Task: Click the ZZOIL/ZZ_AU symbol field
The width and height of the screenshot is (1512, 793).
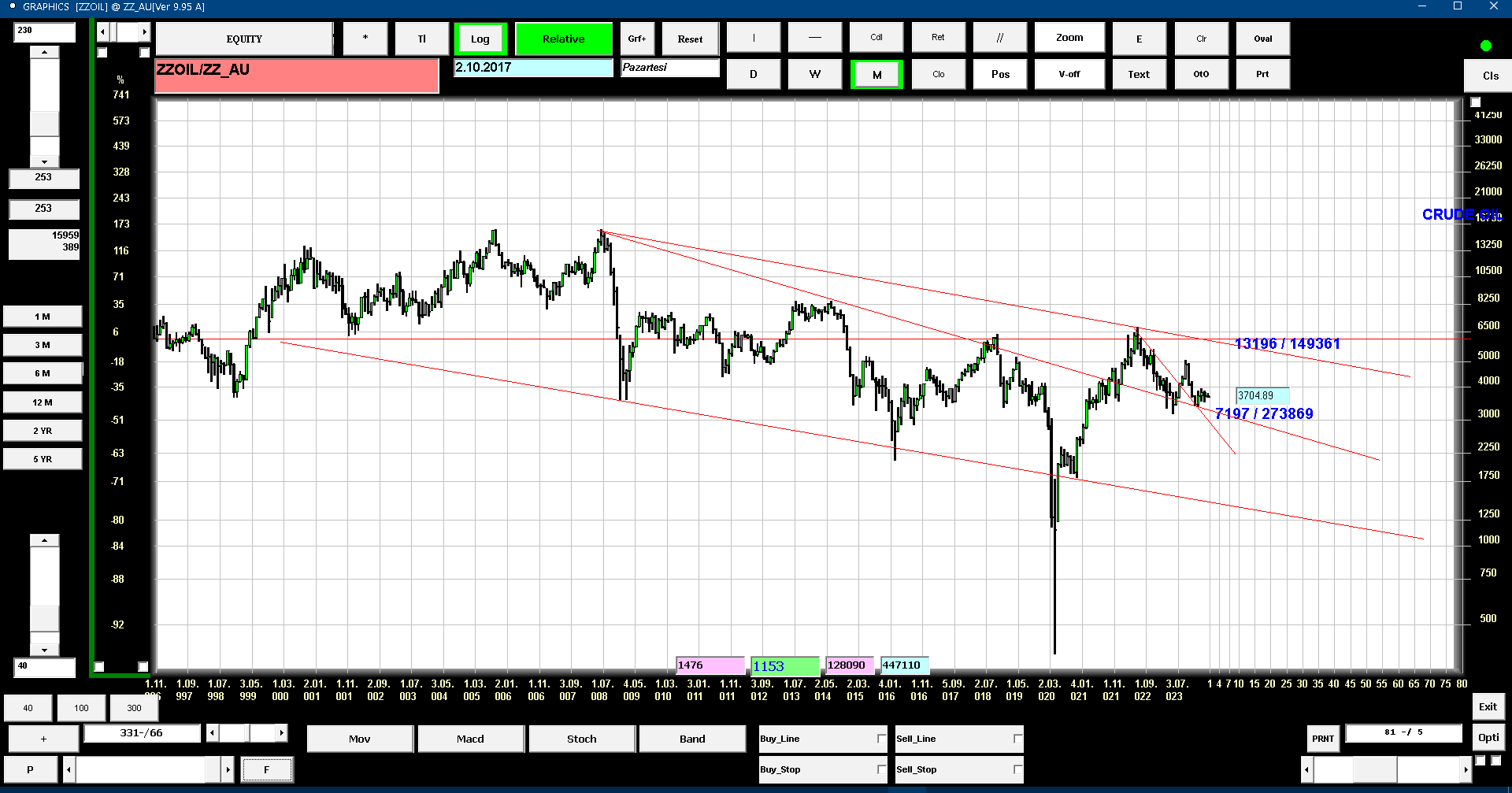Action: coord(297,76)
